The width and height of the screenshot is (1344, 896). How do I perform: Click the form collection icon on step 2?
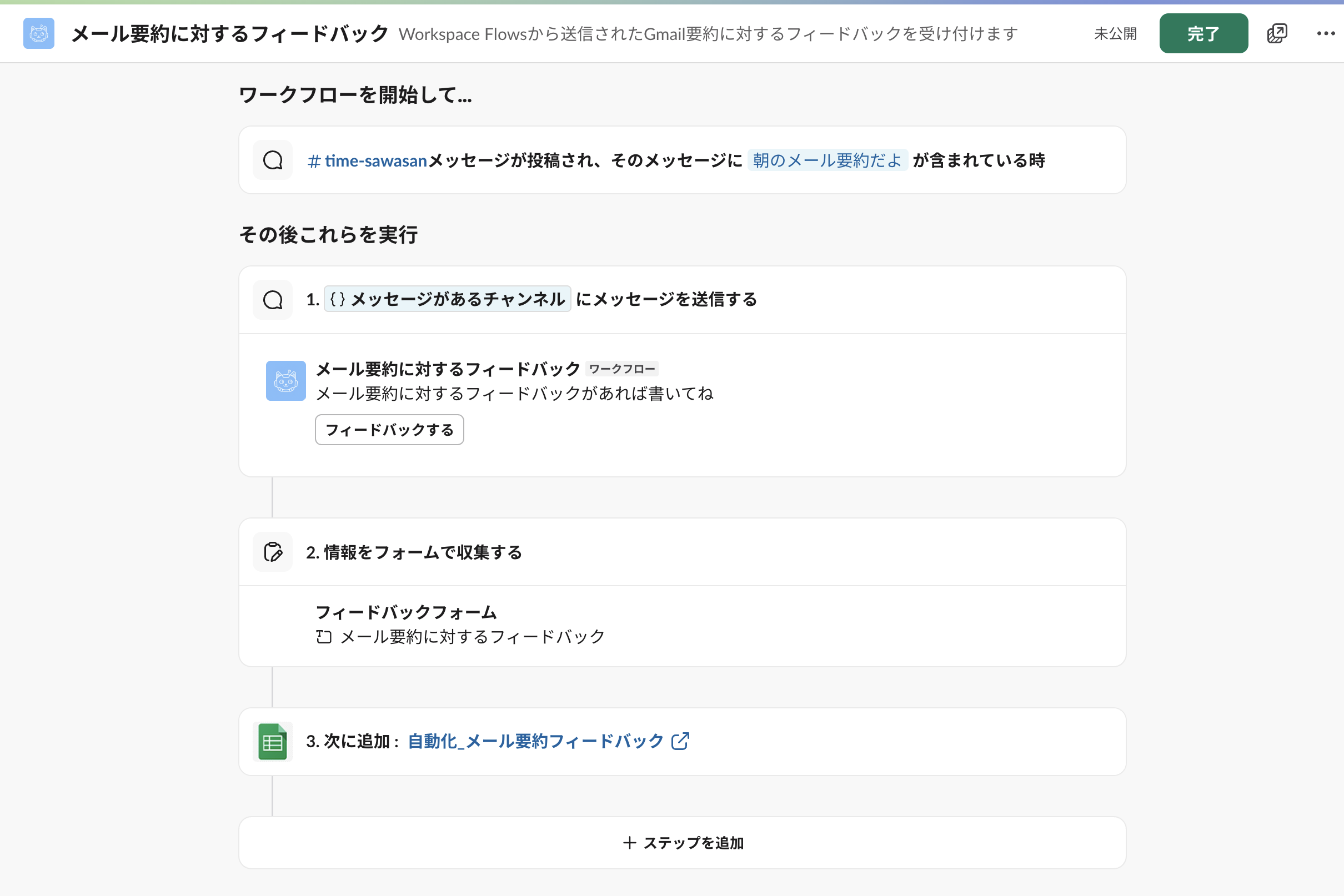[x=272, y=551]
